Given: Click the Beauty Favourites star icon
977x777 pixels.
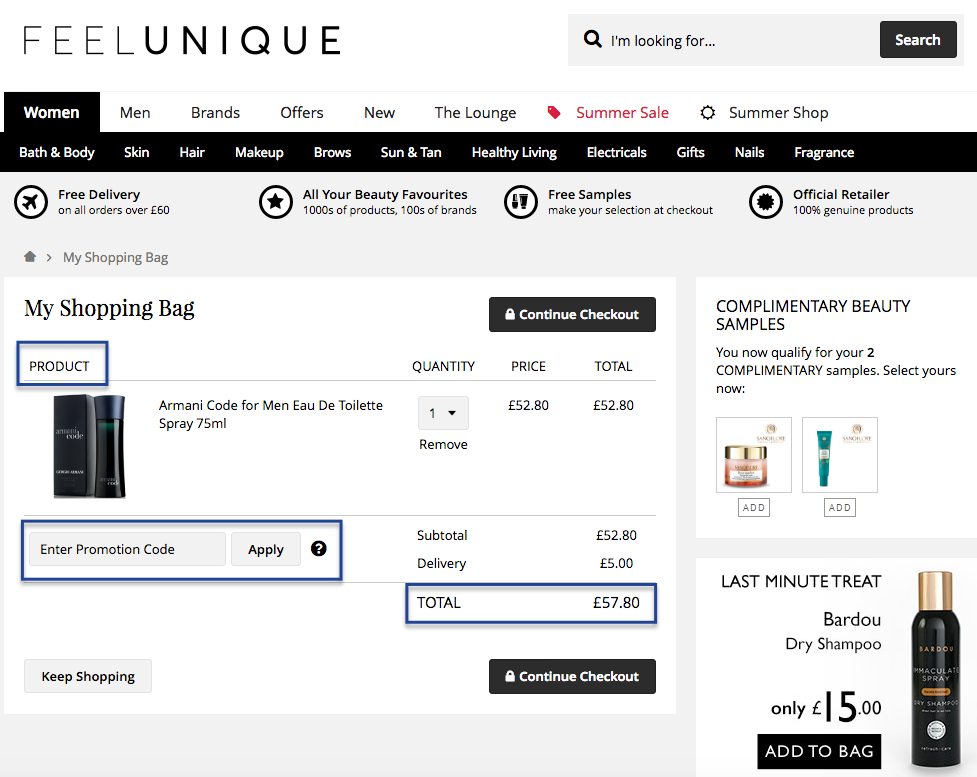Looking at the screenshot, I should 276,202.
